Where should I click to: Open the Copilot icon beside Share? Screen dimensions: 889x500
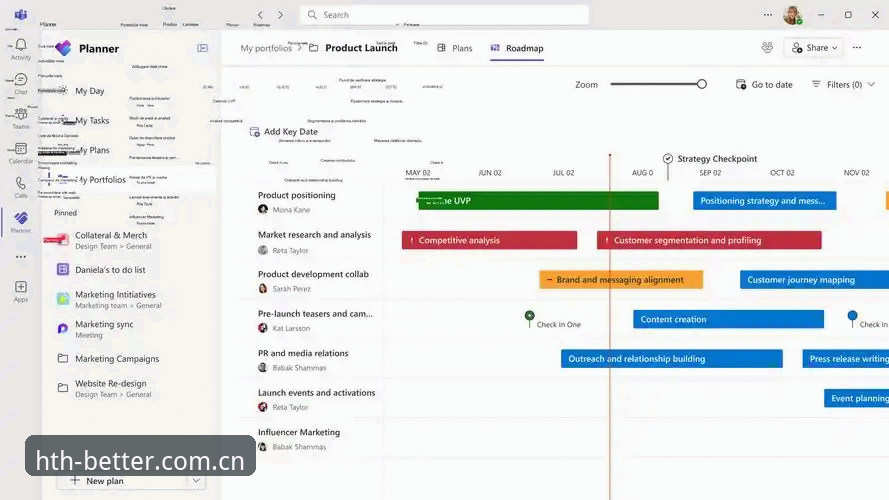pyautogui.click(x=767, y=48)
